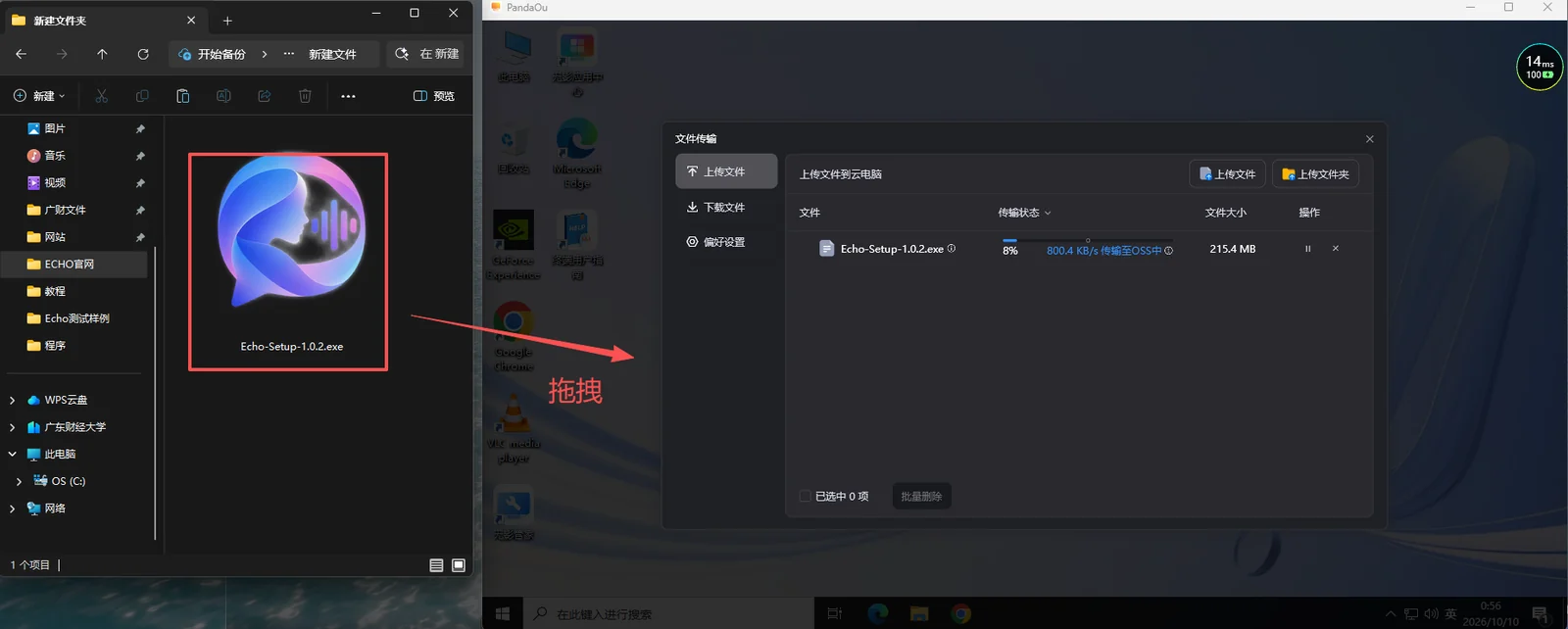Screen dimensions: 1568x629
Task: Click the Copy icon in the Explorer toolbar
Action: point(142,96)
